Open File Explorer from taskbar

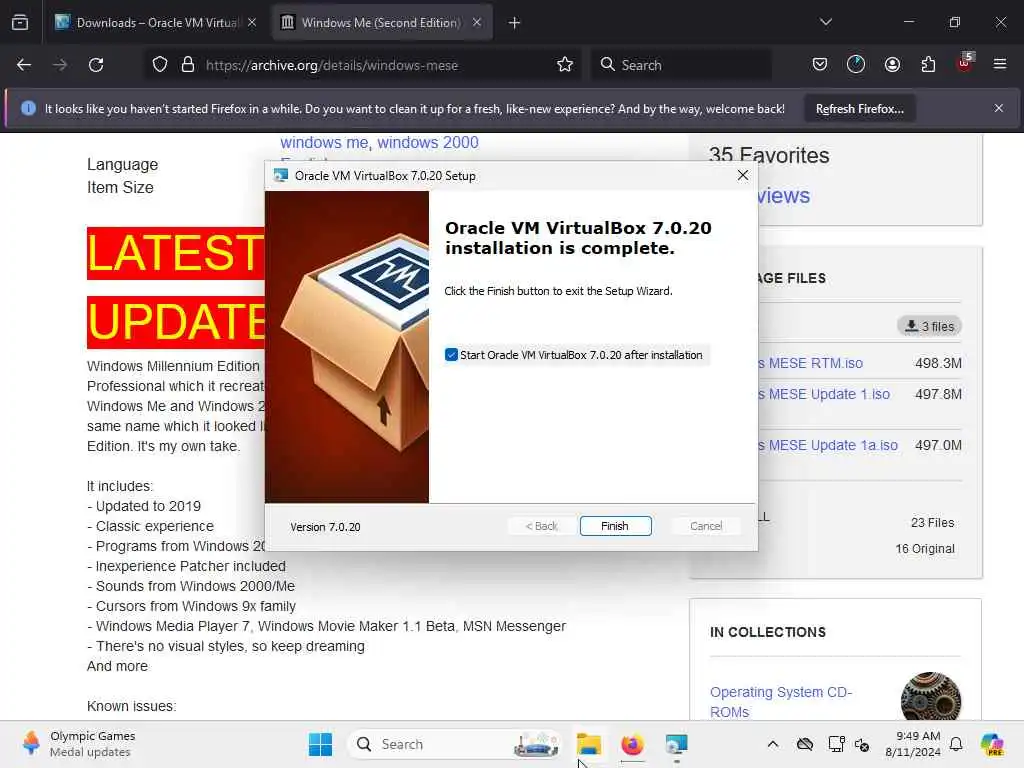click(588, 744)
